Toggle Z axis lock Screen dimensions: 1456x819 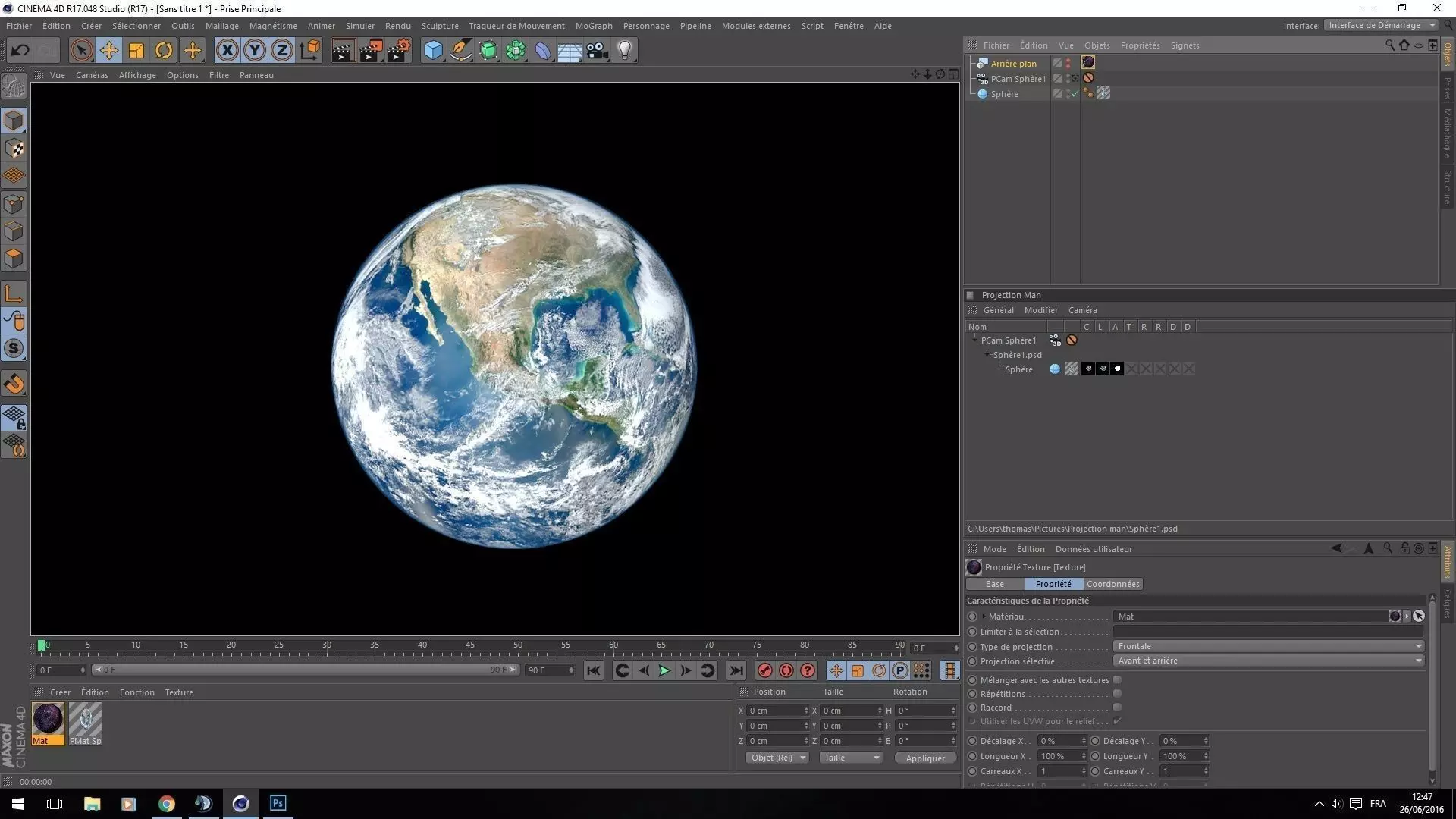coord(281,51)
